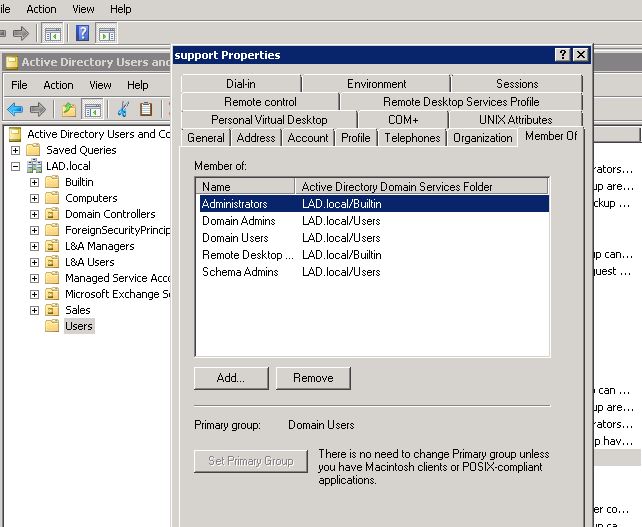Open the File menu in Active Directory window

pyautogui.click(x=19, y=85)
